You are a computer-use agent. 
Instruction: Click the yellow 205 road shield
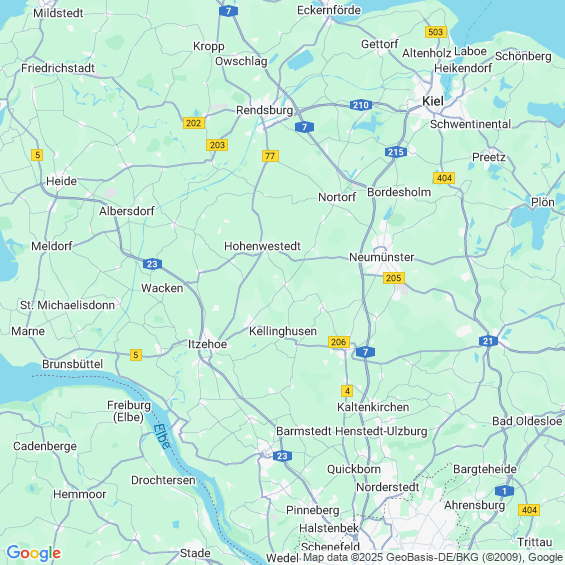(394, 278)
